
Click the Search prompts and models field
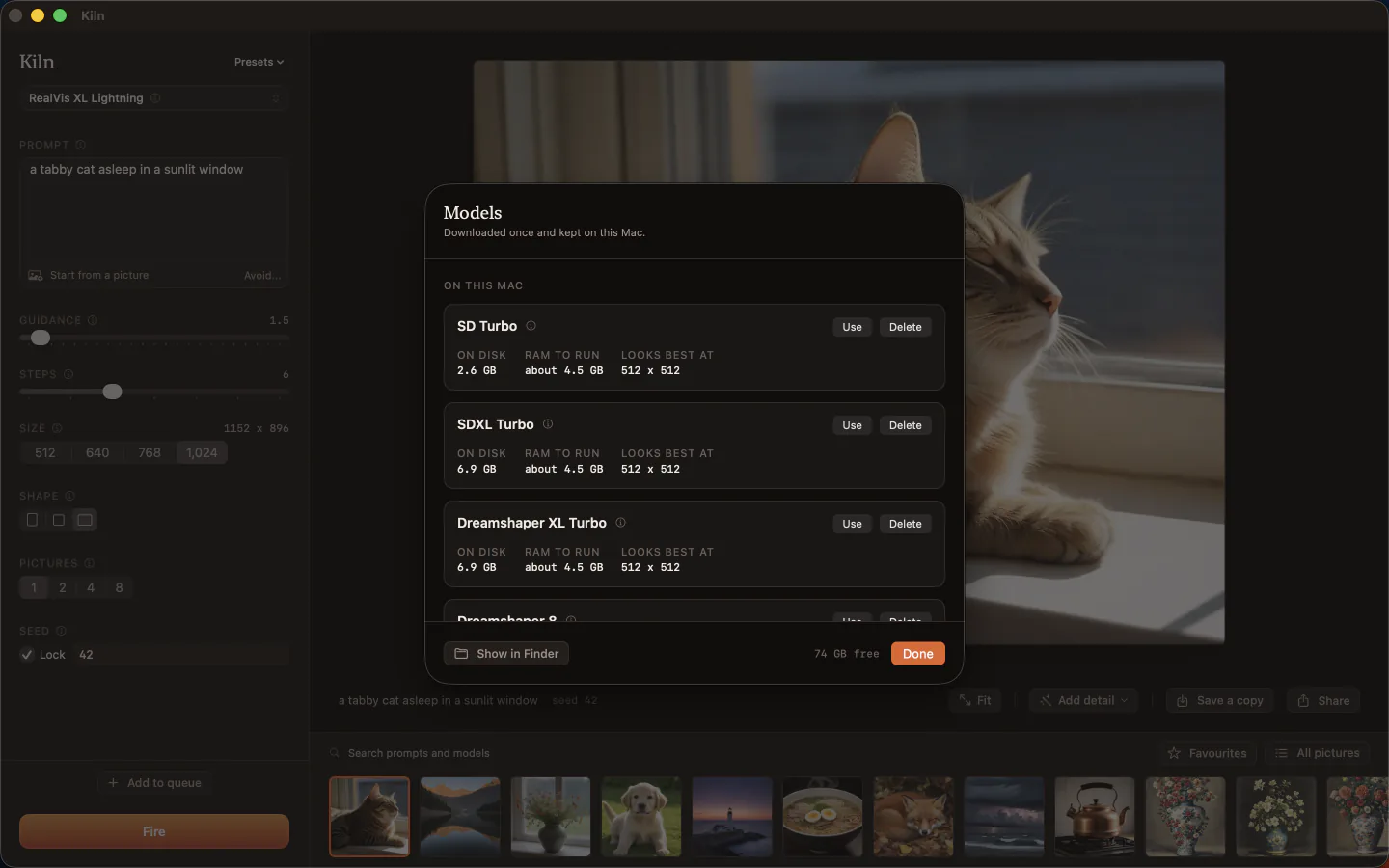tap(419, 753)
